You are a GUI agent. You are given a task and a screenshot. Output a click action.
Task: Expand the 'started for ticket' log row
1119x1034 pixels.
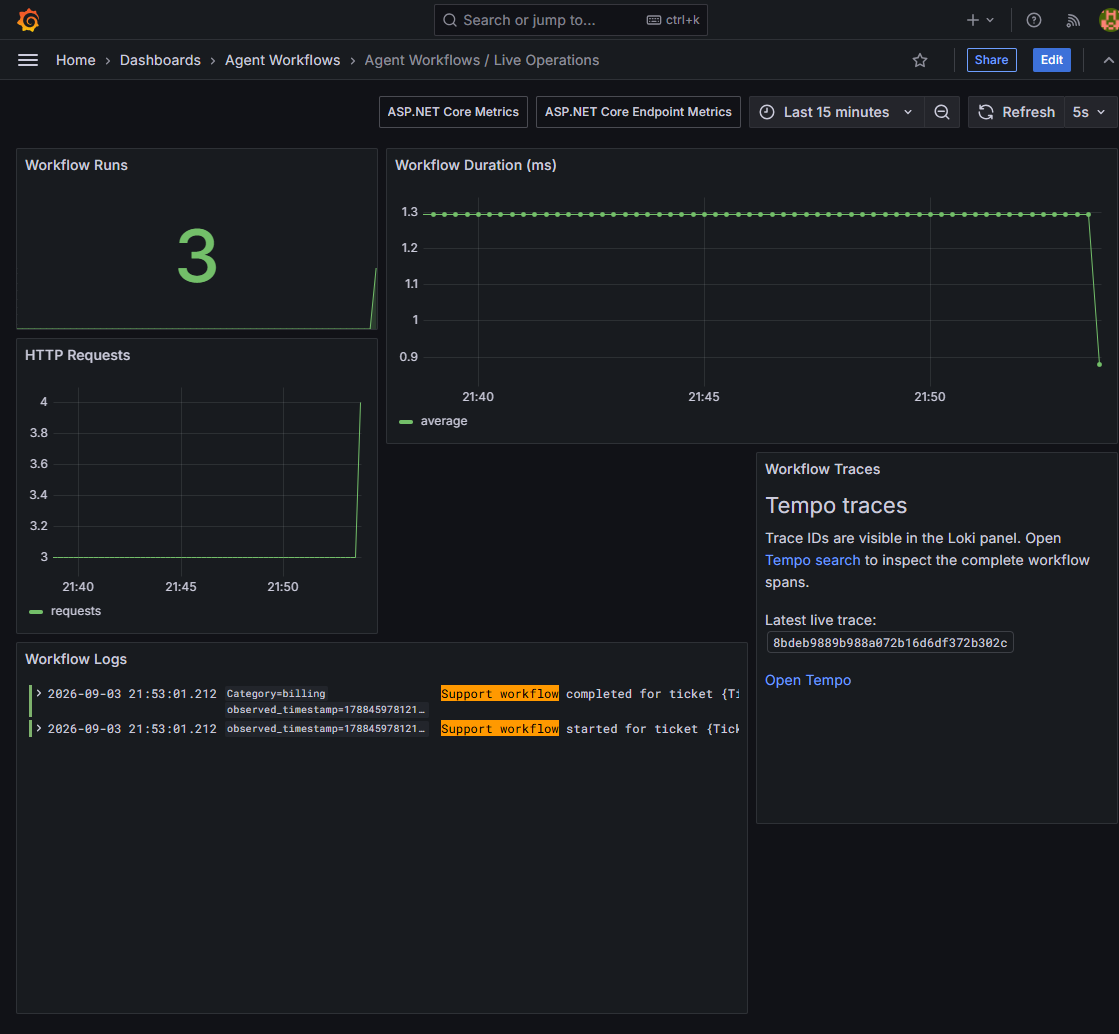click(x=39, y=728)
